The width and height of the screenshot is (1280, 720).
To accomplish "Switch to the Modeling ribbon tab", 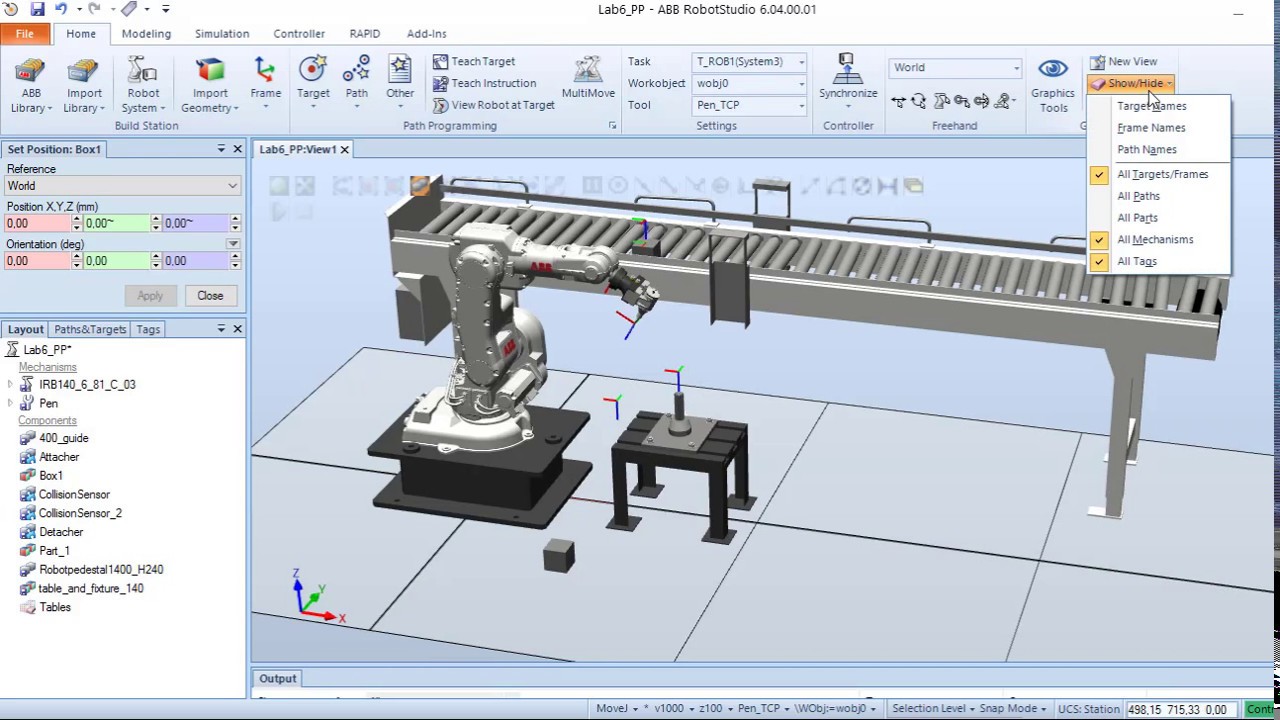I will pos(146,33).
